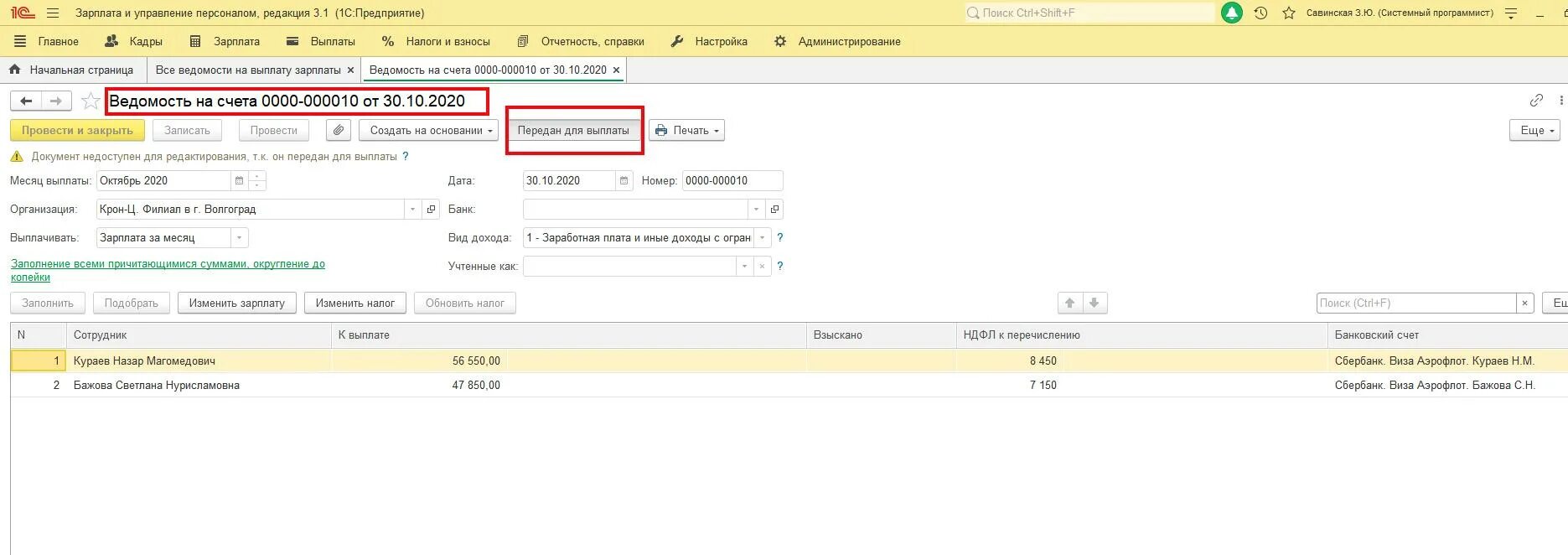The height and width of the screenshot is (555, 1568).
Task: Close the Все ведомости на выплату tab
Action: pos(350,70)
